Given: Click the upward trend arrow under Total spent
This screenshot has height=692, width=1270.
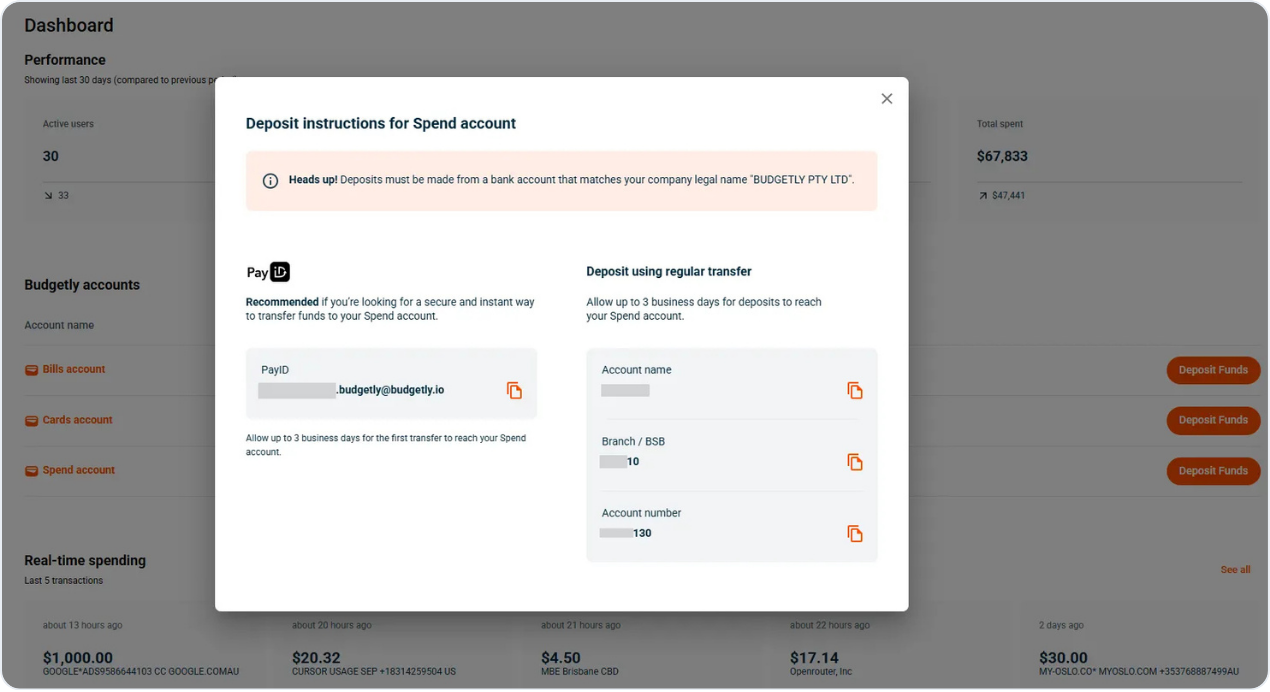Looking at the screenshot, I should coord(983,195).
